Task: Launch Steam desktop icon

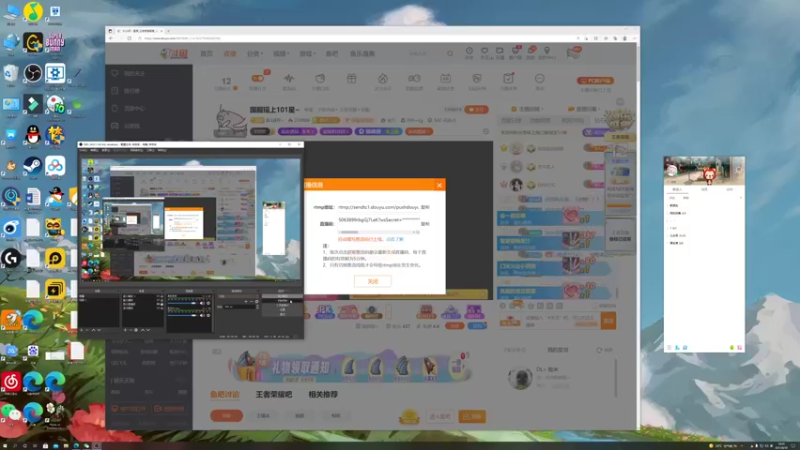Action: tap(33, 165)
